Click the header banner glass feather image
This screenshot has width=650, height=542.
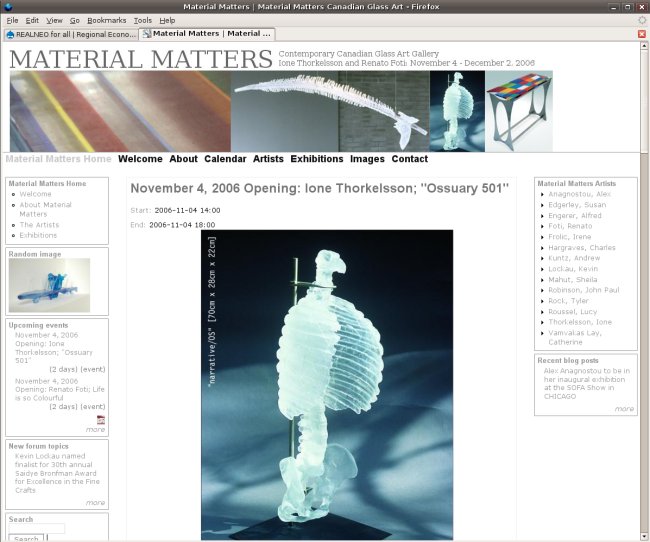click(330, 111)
